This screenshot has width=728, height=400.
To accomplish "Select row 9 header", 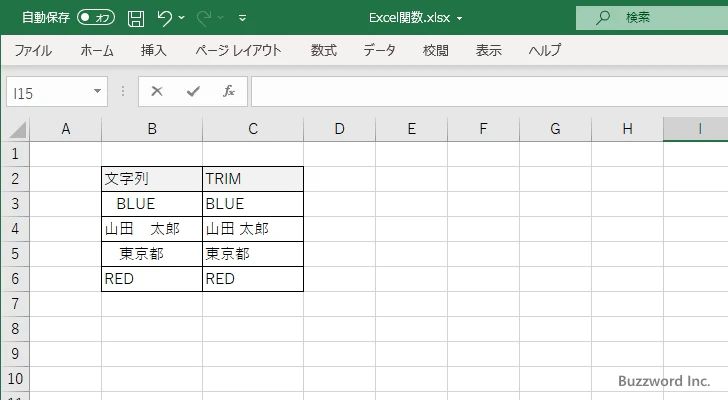I will (15, 354).
